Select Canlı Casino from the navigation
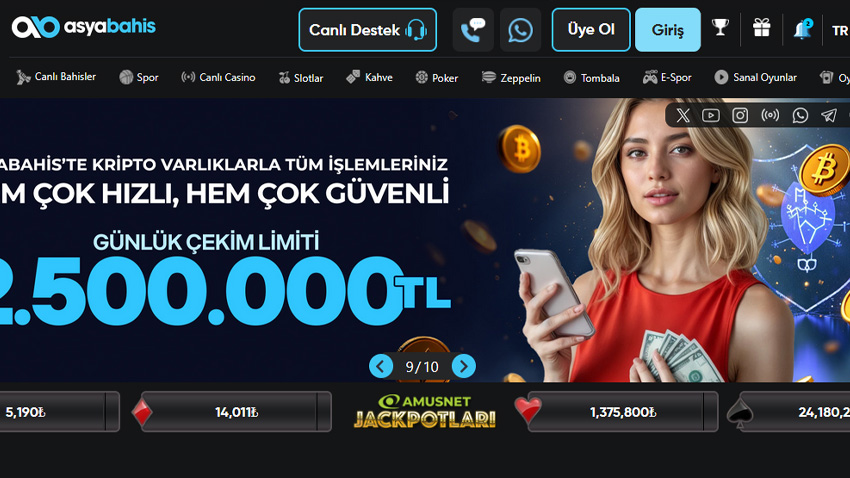Image resolution: width=850 pixels, height=478 pixels. (x=218, y=77)
